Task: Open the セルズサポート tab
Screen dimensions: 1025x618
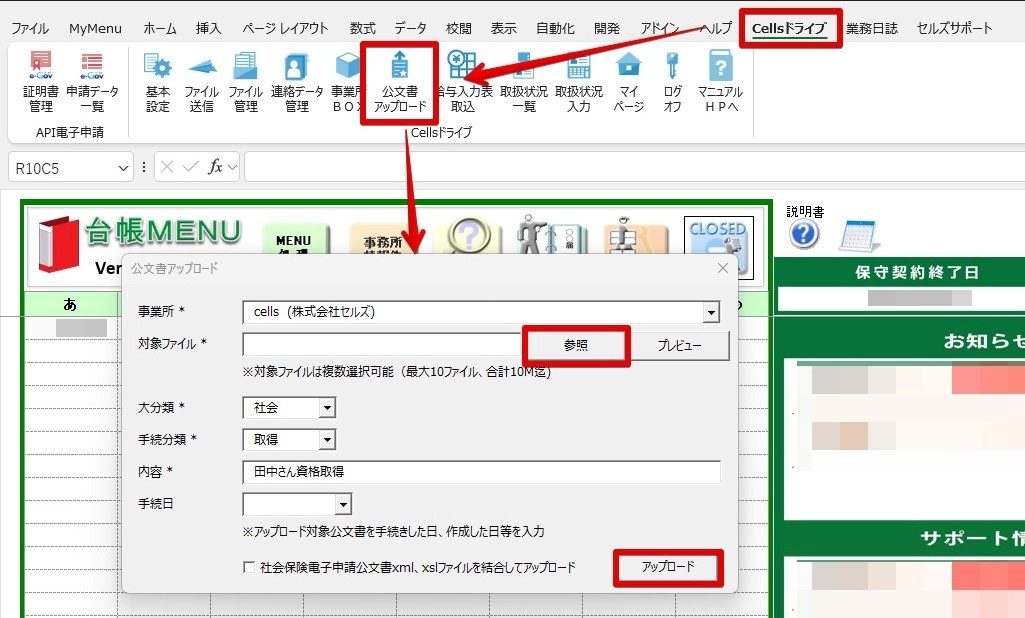Action: (954, 28)
